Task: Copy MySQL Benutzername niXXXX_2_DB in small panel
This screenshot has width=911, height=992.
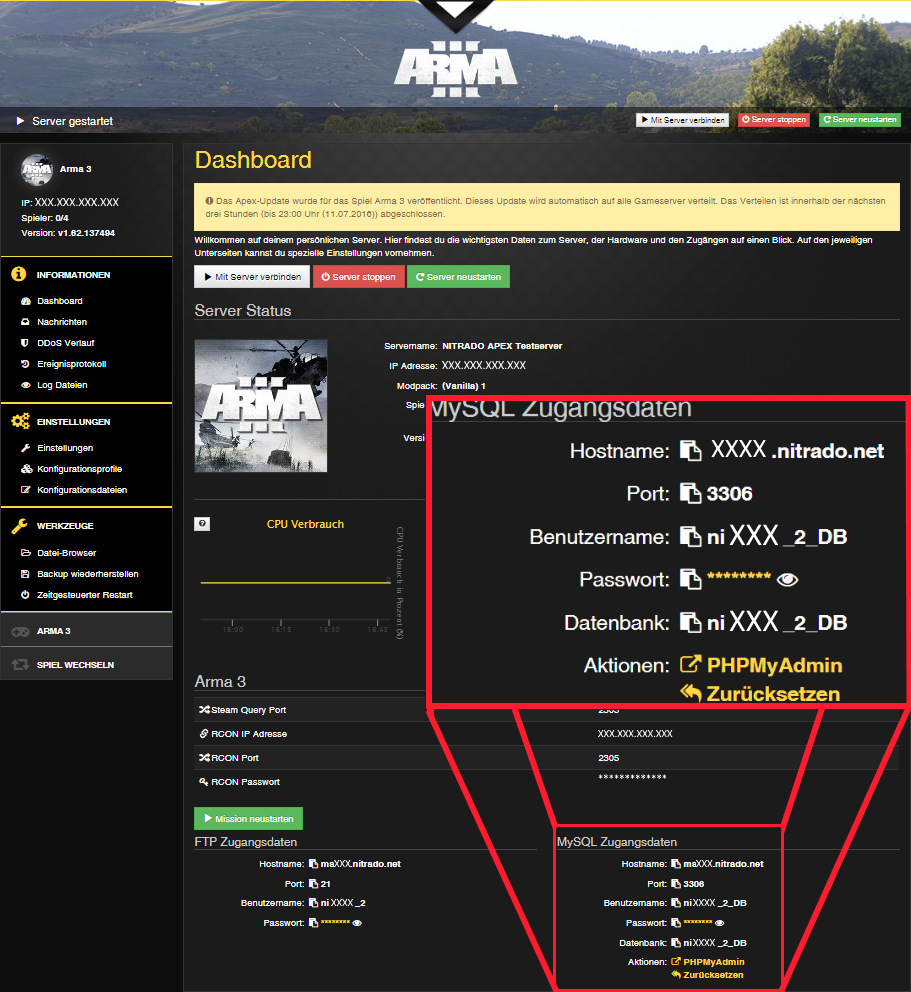Action: (676, 903)
